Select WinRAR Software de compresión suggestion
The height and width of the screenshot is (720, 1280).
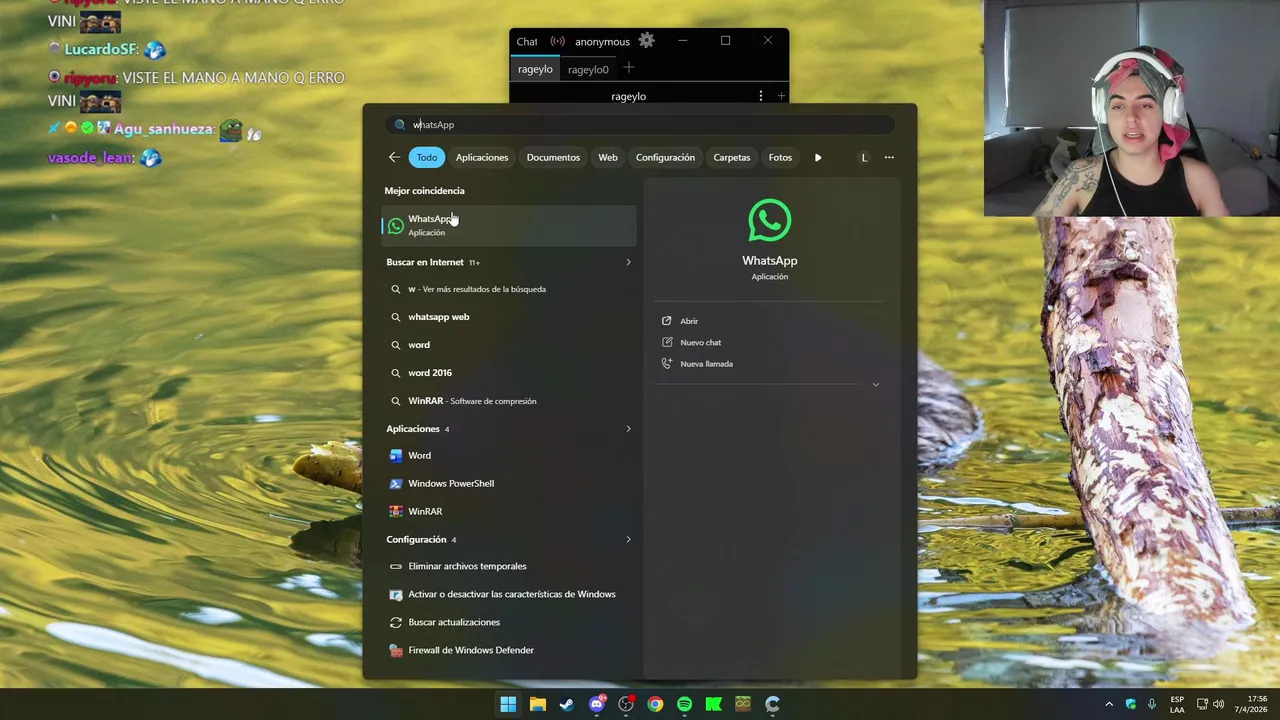509,401
